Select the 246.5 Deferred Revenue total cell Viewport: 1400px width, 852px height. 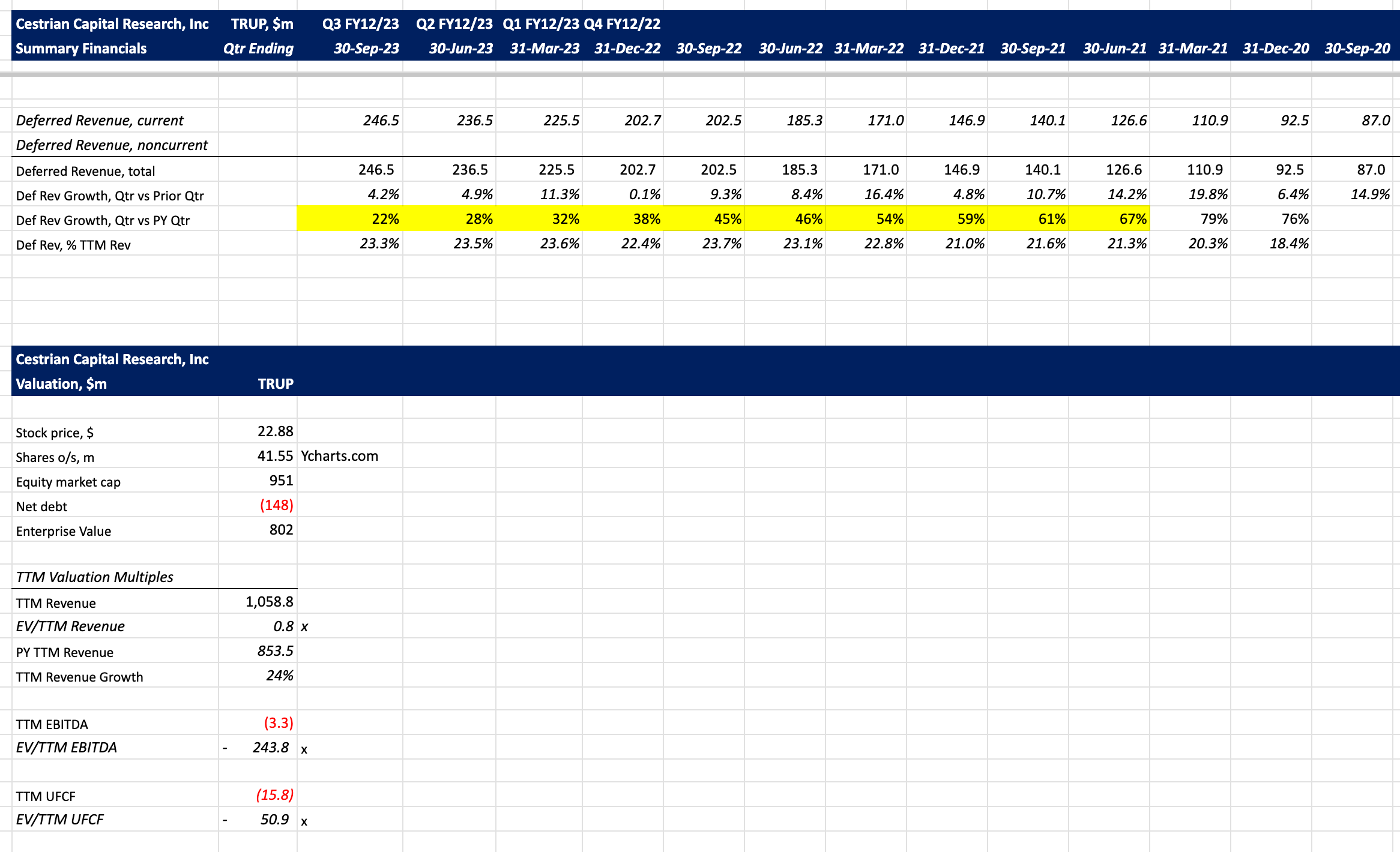pos(376,170)
